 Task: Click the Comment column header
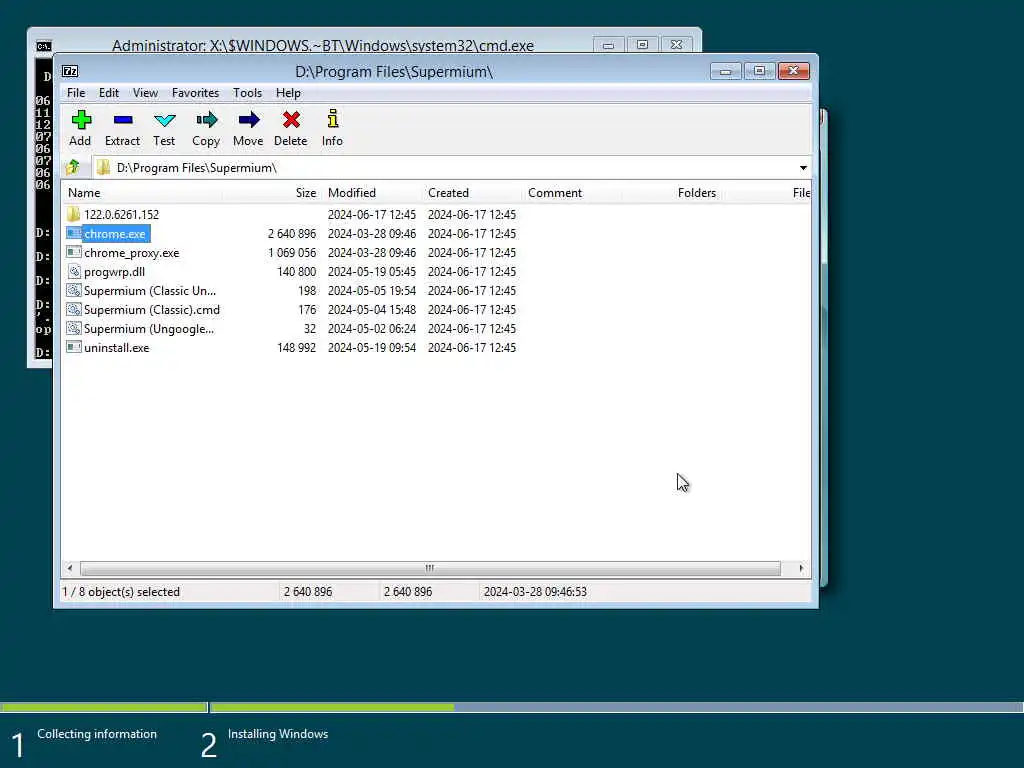coord(573,193)
